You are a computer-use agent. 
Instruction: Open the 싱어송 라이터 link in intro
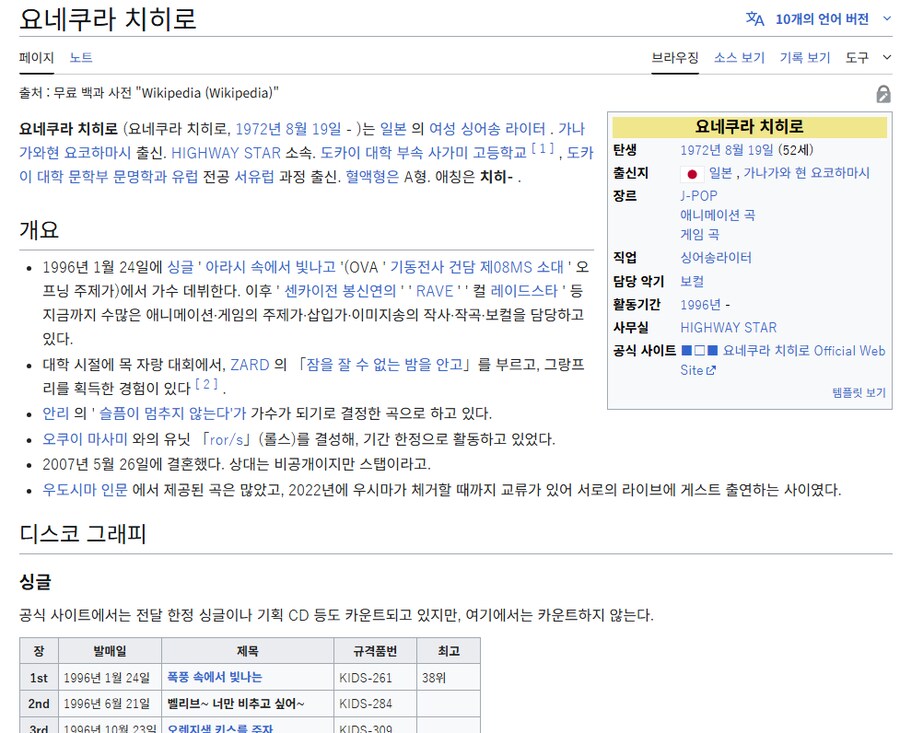coord(503,129)
